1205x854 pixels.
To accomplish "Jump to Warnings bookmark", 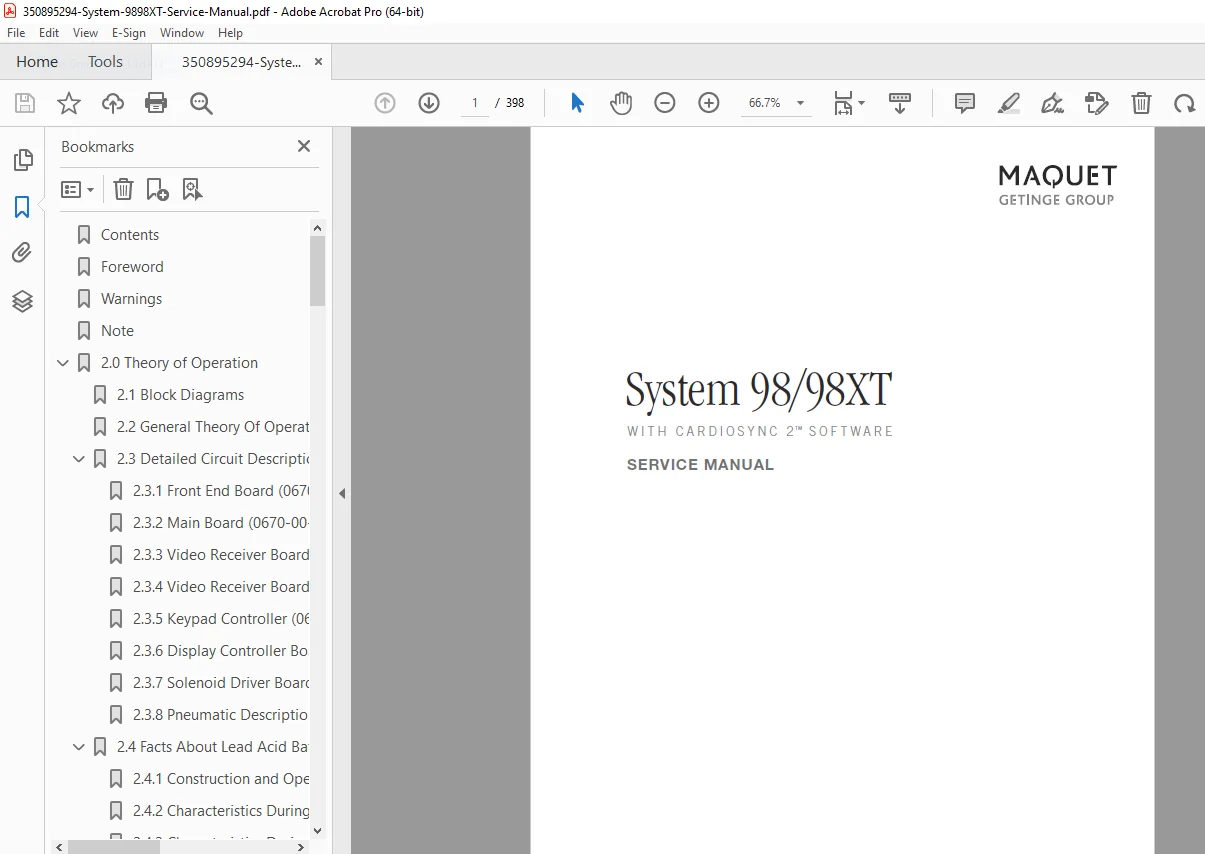I will click(131, 299).
